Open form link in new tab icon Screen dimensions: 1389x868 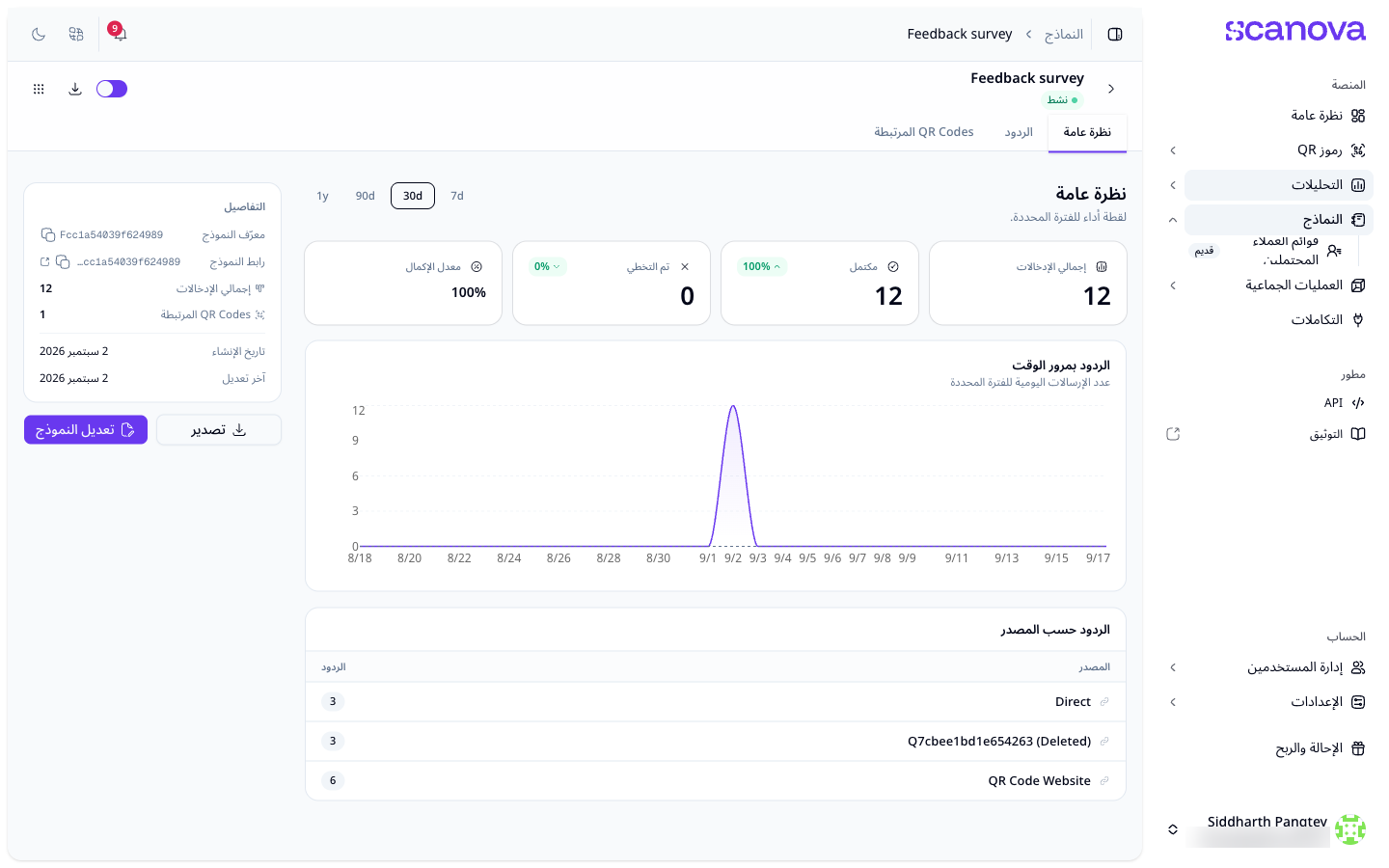click(44, 261)
